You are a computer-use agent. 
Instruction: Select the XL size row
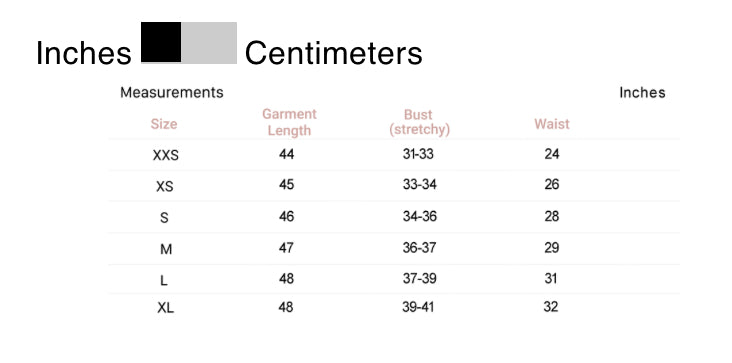coord(394,308)
